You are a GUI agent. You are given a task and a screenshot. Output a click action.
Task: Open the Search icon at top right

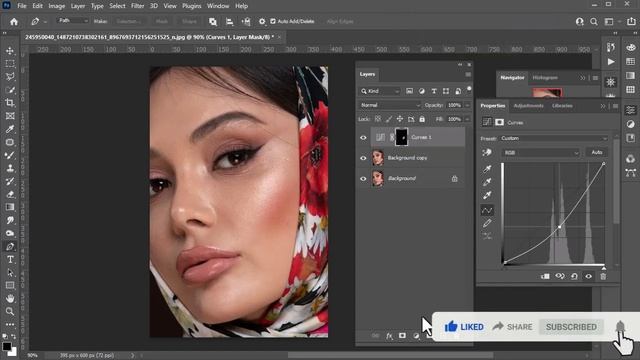[594, 22]
